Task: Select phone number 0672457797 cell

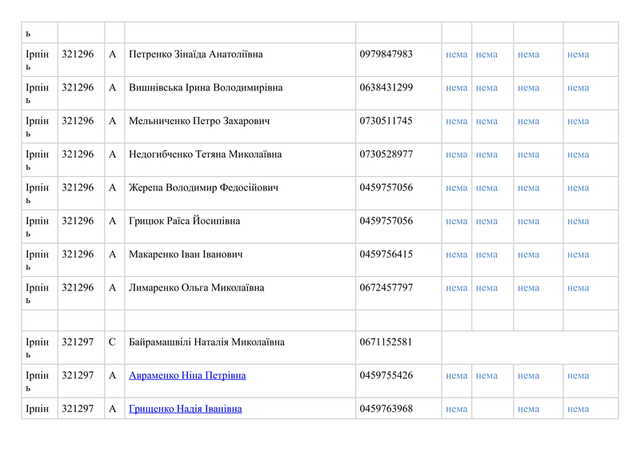Action: point(386,288)
